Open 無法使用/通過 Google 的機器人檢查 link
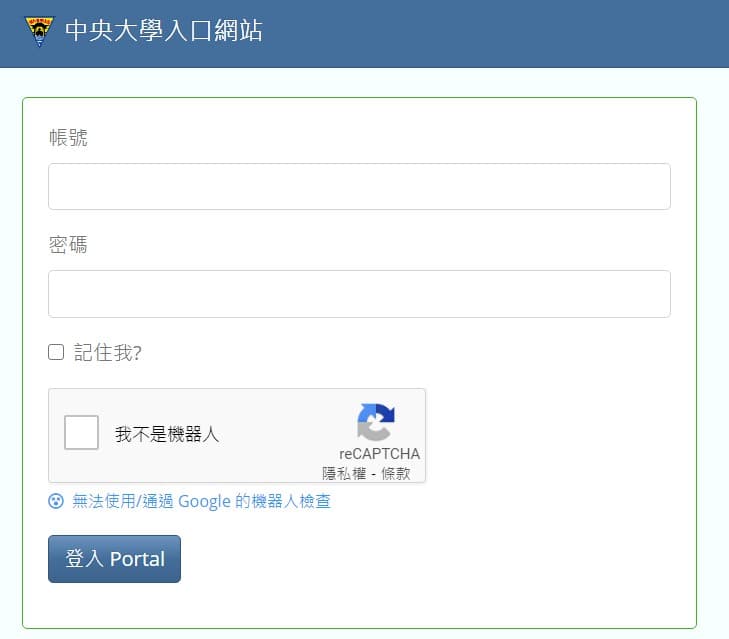The width and height of the screenshot is (729, 639). click(x=201, y=501)
